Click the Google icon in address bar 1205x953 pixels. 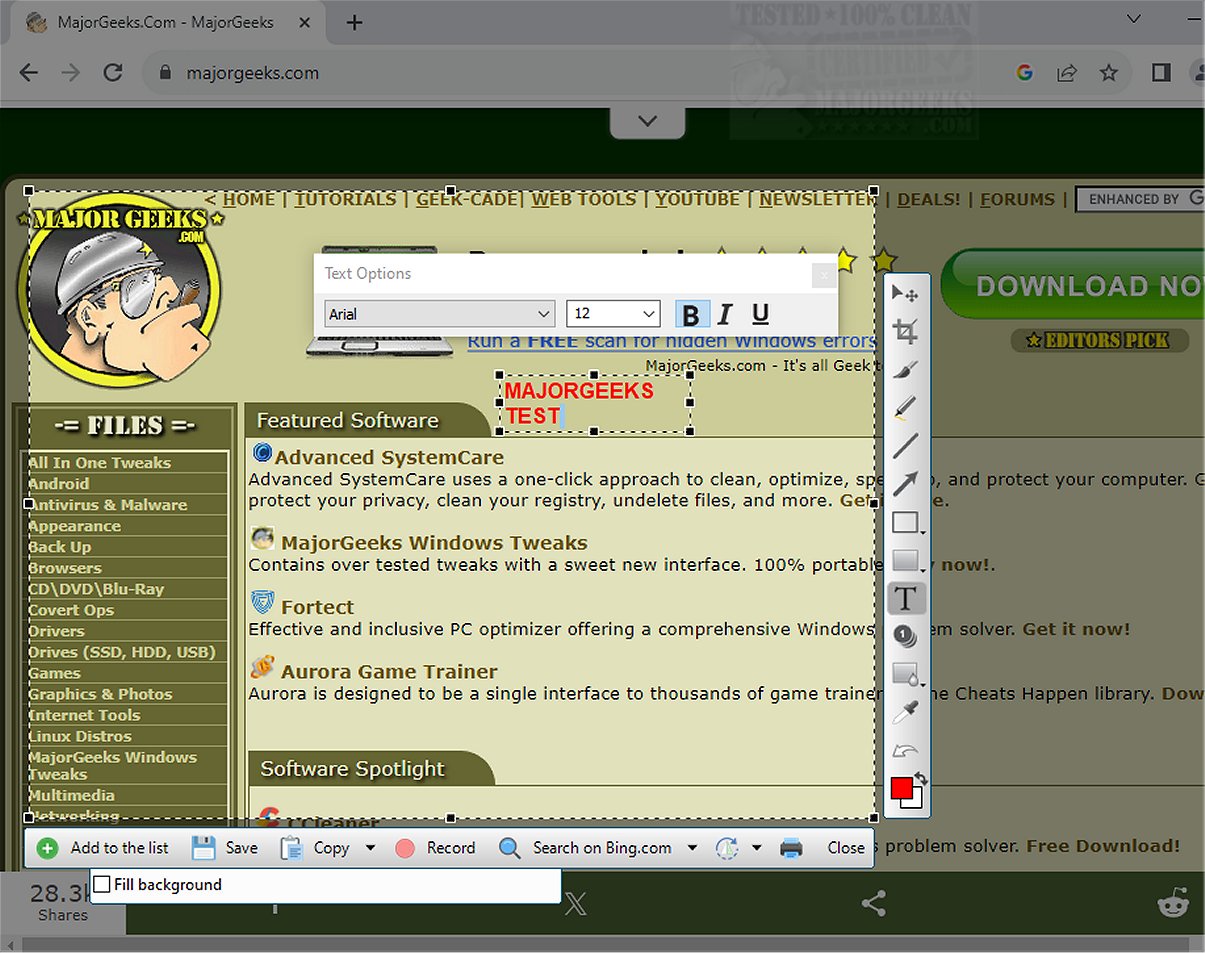[x=1024, y=72]
